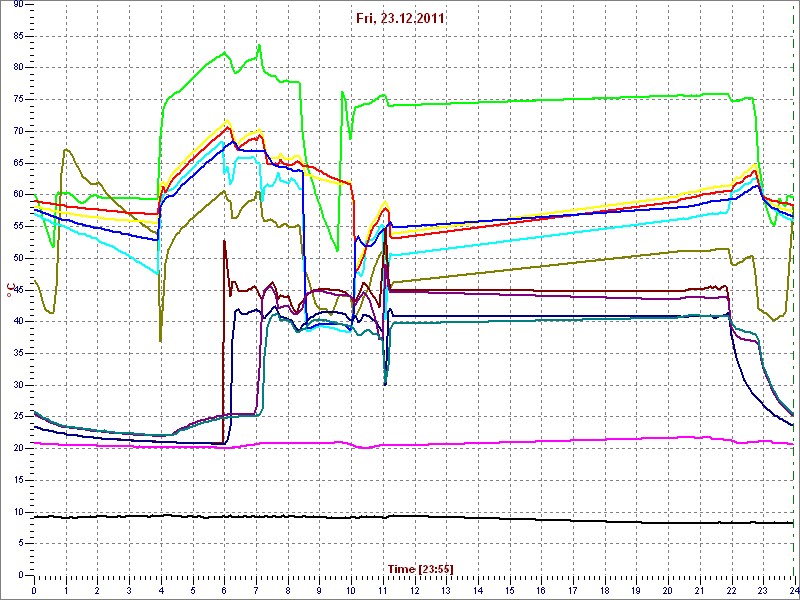Image resolution: width=800 pixels, height=600 pixels.
Task: Click hour 23 on the time axis
Action: click(x=764, y=589)
